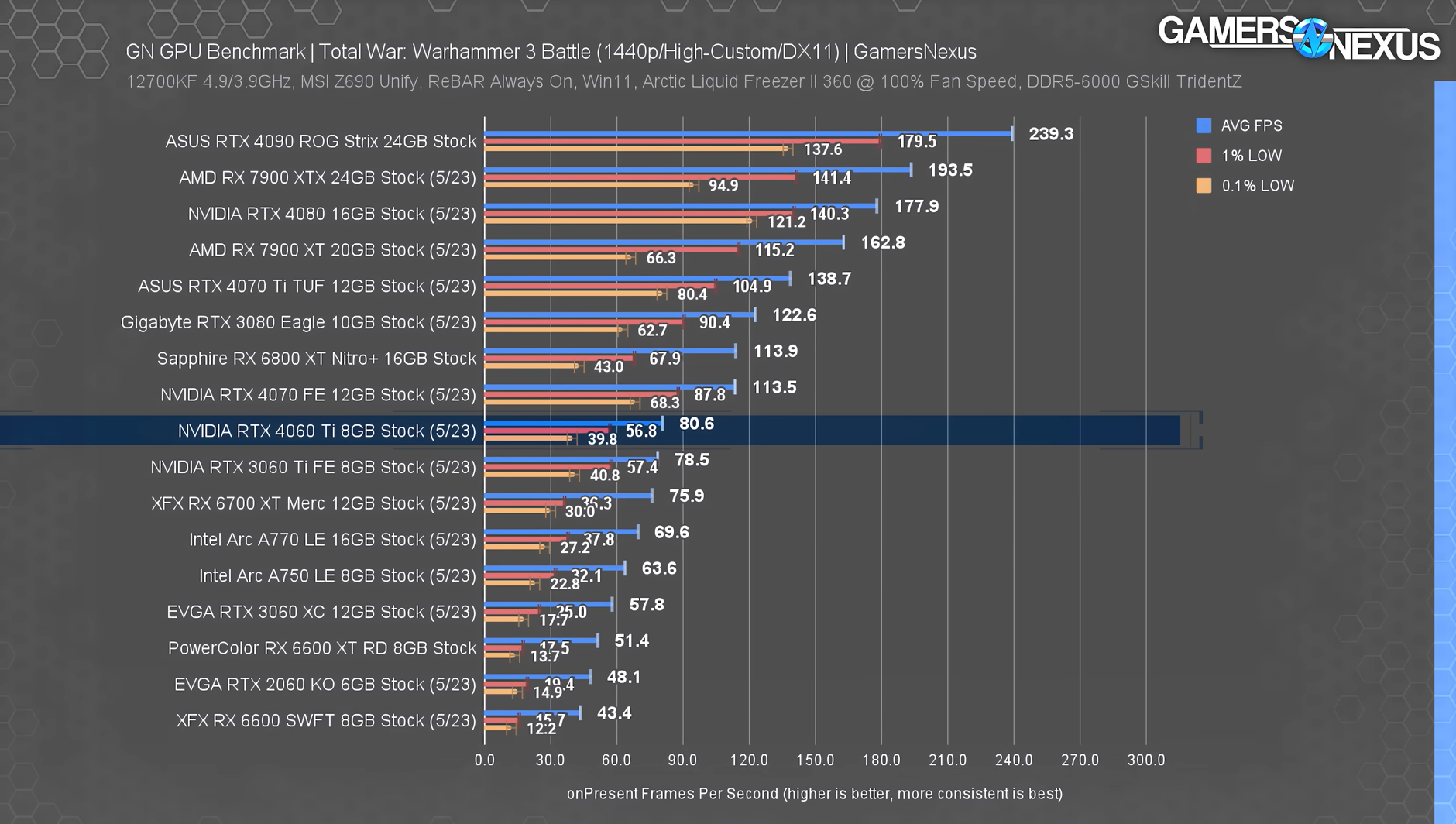Click the 113.5 average FPS value
Screen dimensions: 1456x824
pos(774,387)
